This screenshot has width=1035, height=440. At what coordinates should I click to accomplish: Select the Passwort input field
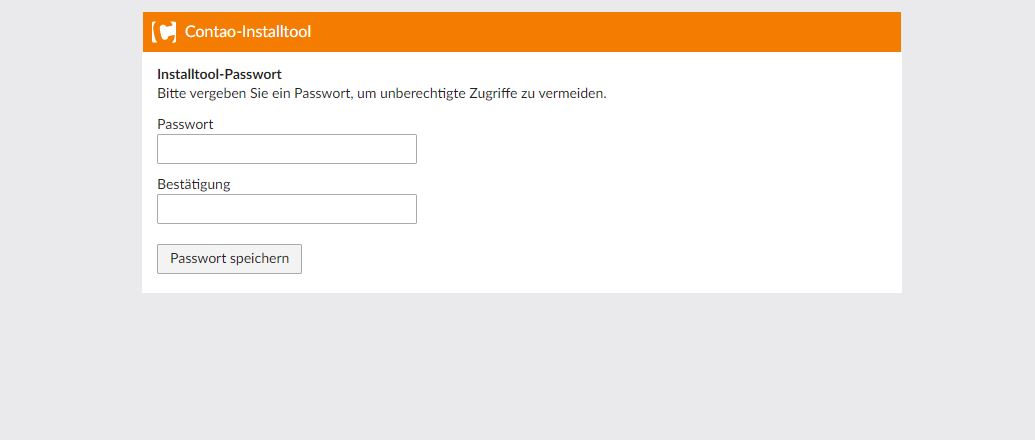pyautogui.click(x=286, y=149)
